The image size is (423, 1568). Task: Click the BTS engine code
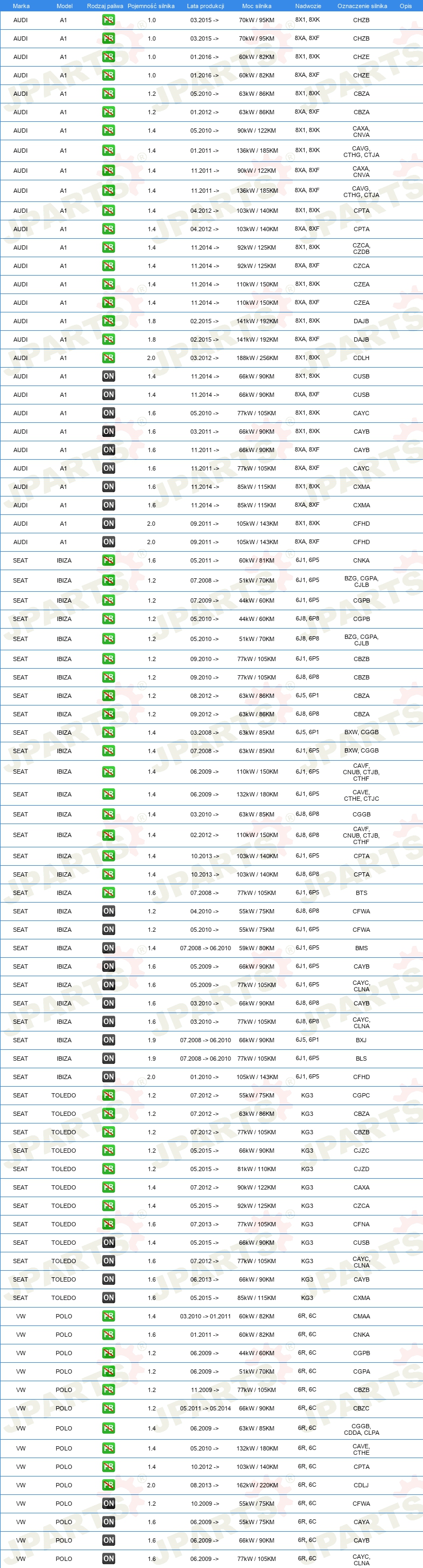[361, 893]
